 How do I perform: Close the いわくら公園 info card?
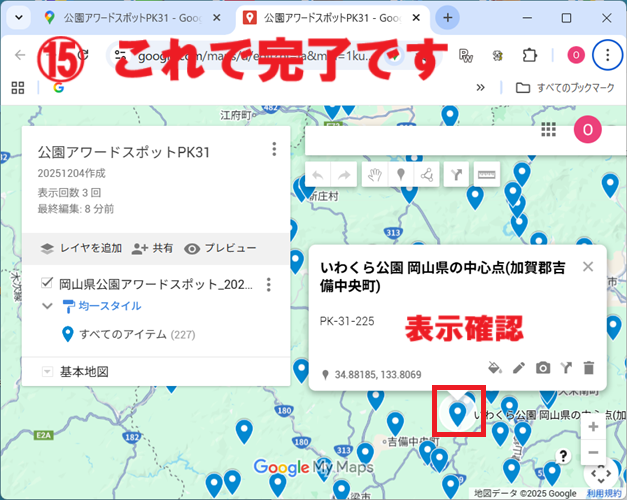(x=588, y=266)
